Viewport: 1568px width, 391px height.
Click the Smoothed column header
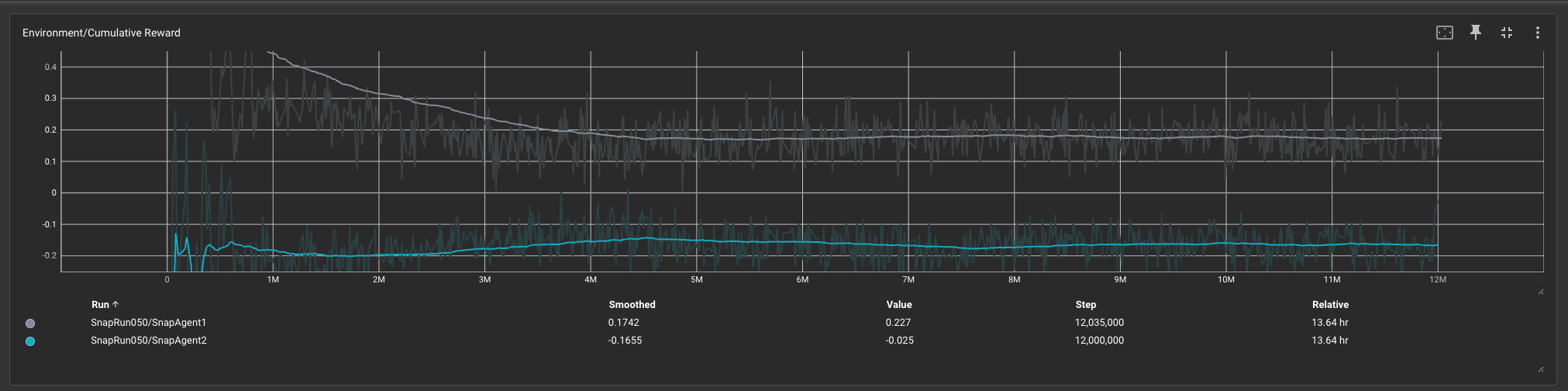632,305
